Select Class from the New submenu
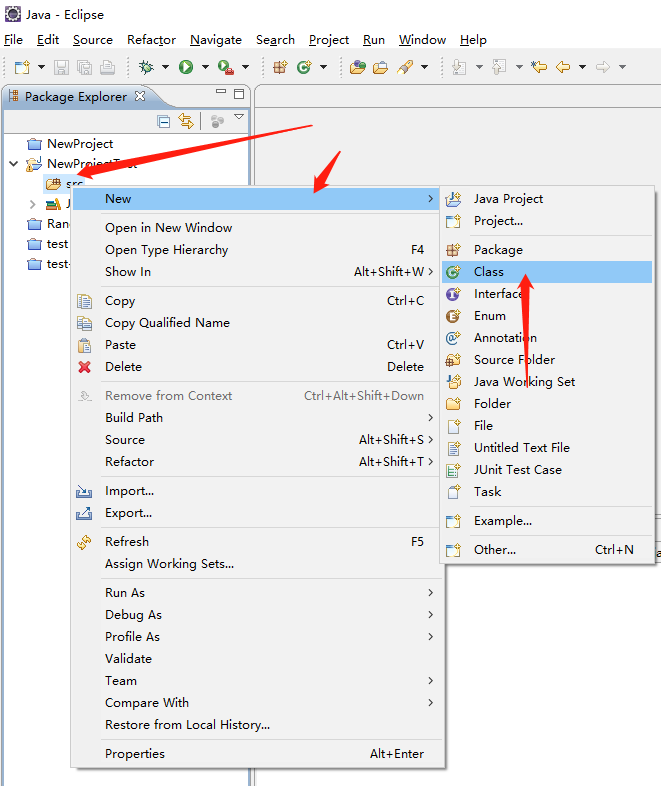Screen dimensions: 661x786 click(x=489, y=272)
